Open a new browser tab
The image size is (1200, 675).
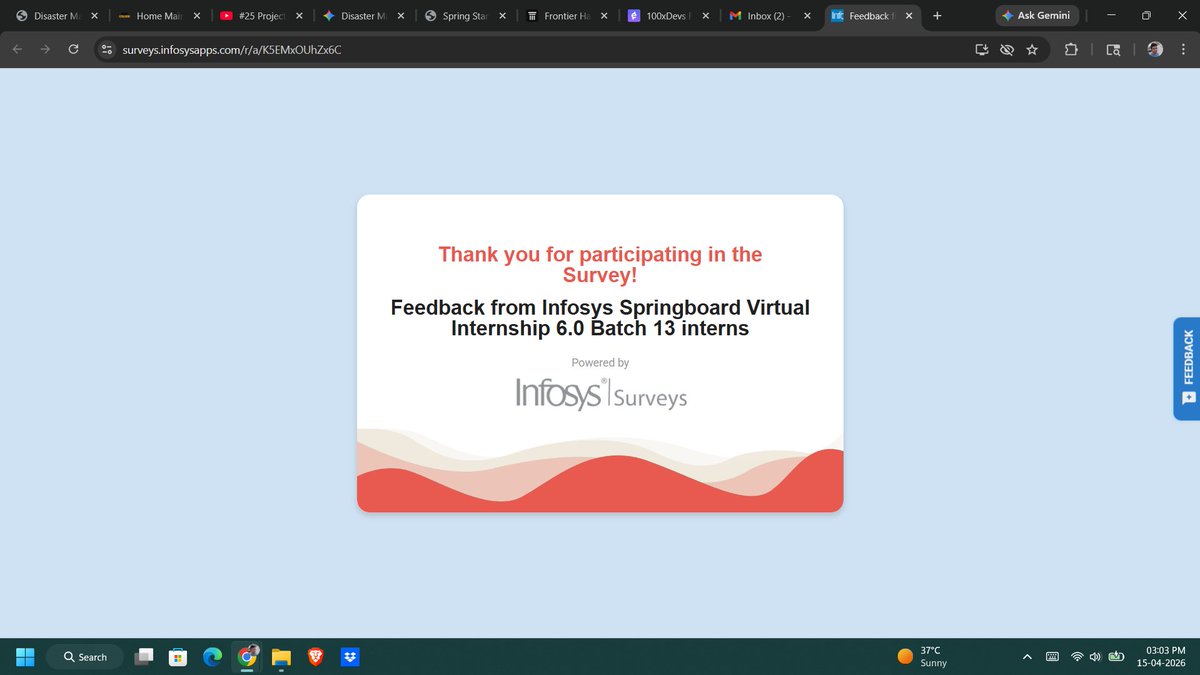(936, 16)
